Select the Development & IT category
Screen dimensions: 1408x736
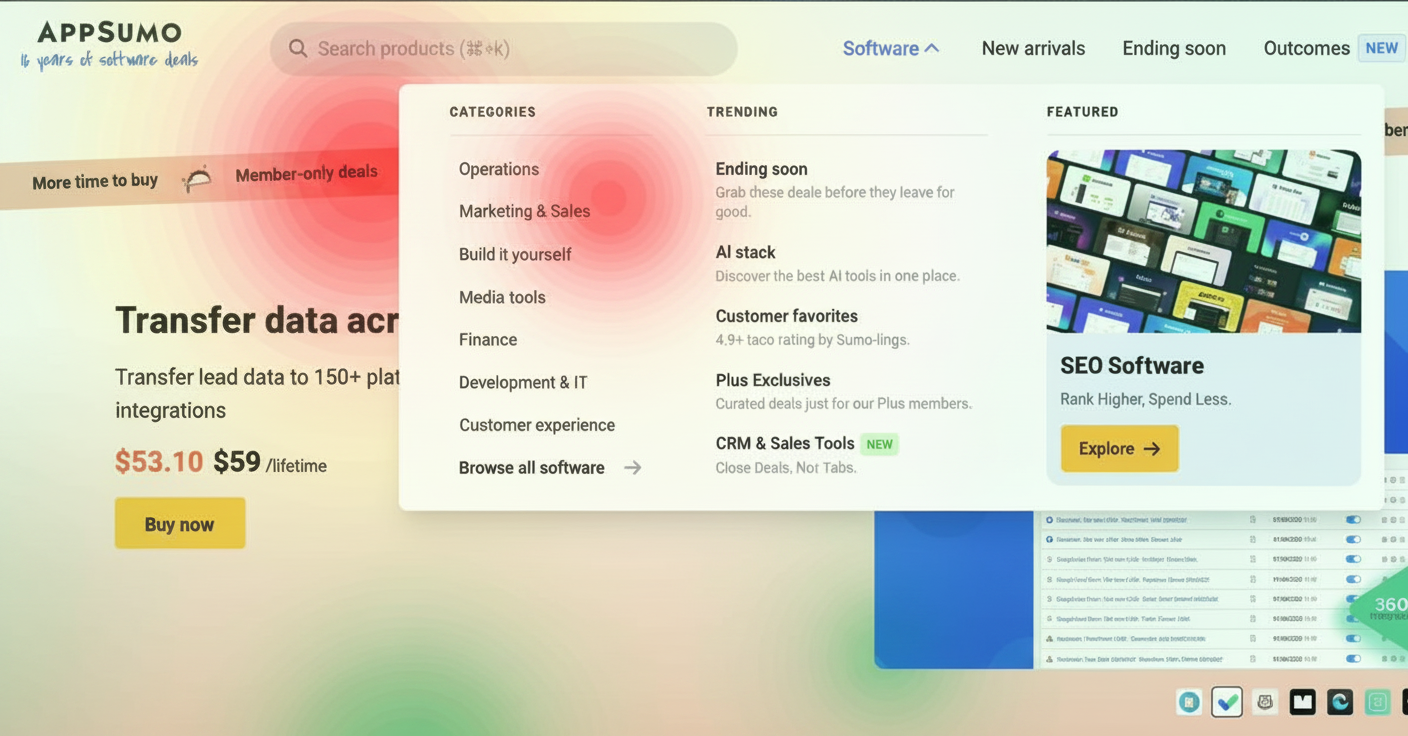[x=523, y=382]
